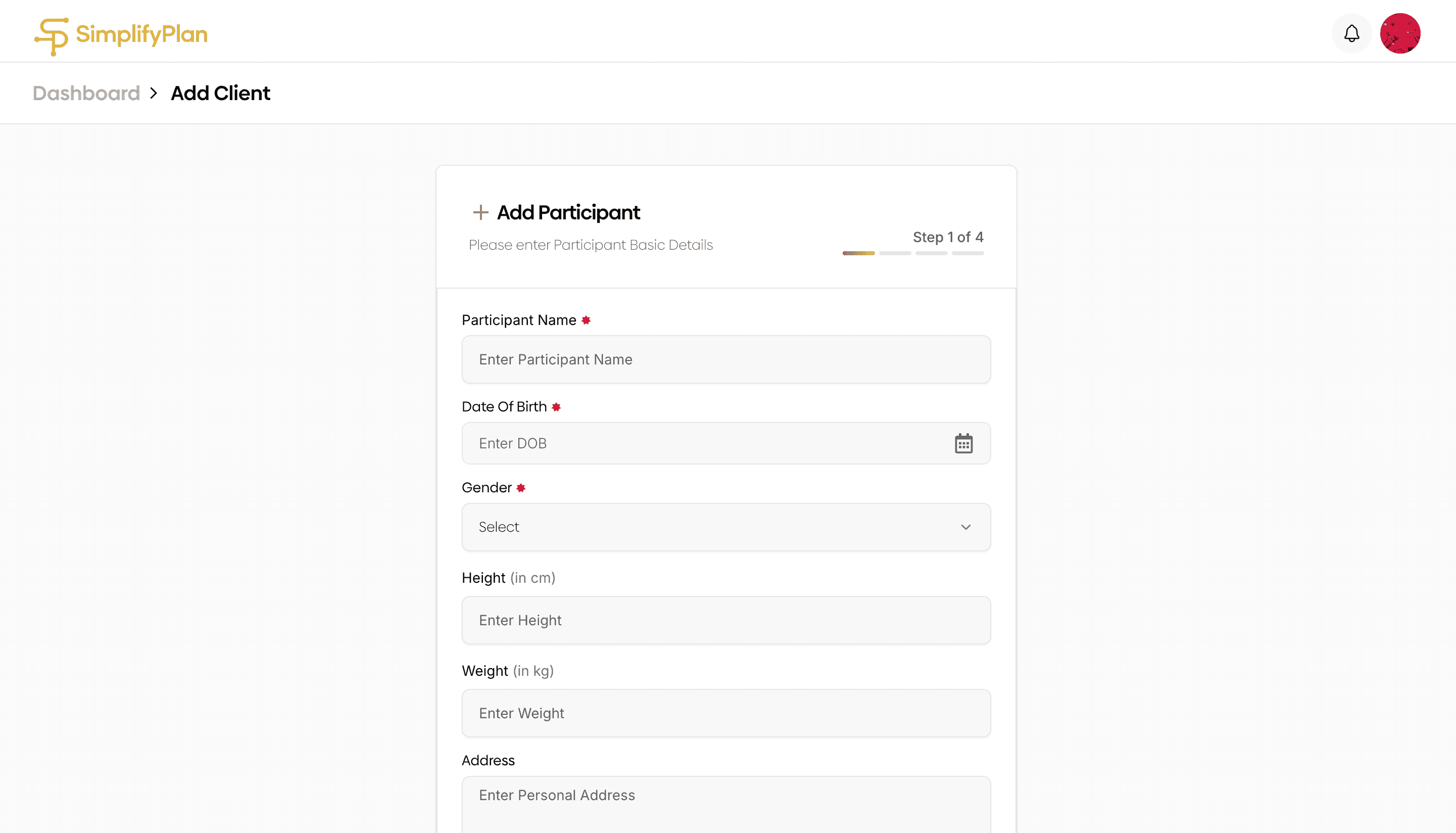Viewport: 1456px width, 833px height.
Task: Click the SimplifyPlan logo icon
Action: [51, 34]
